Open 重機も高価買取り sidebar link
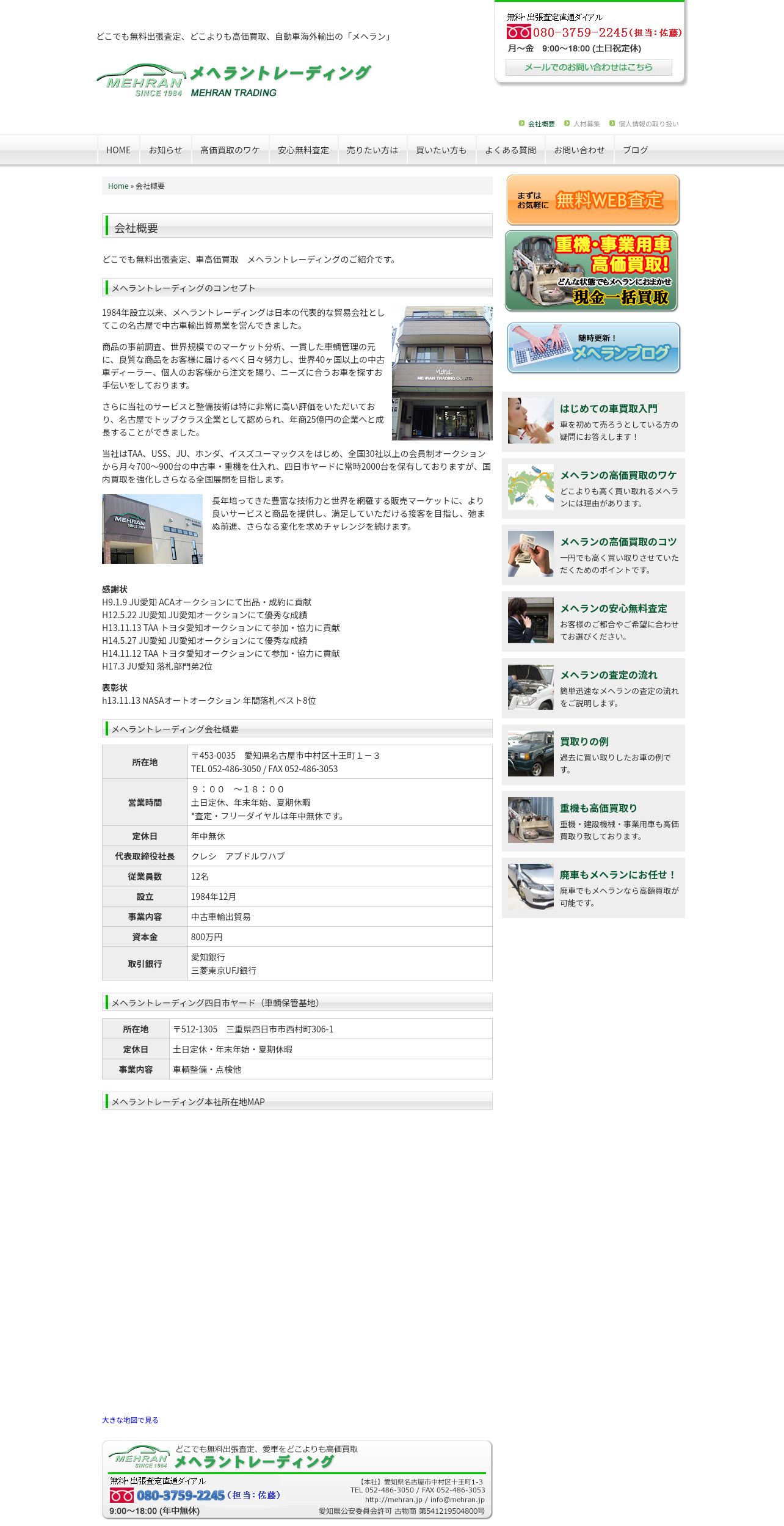Screen dimensions: 784x1526 coord(598,808)
